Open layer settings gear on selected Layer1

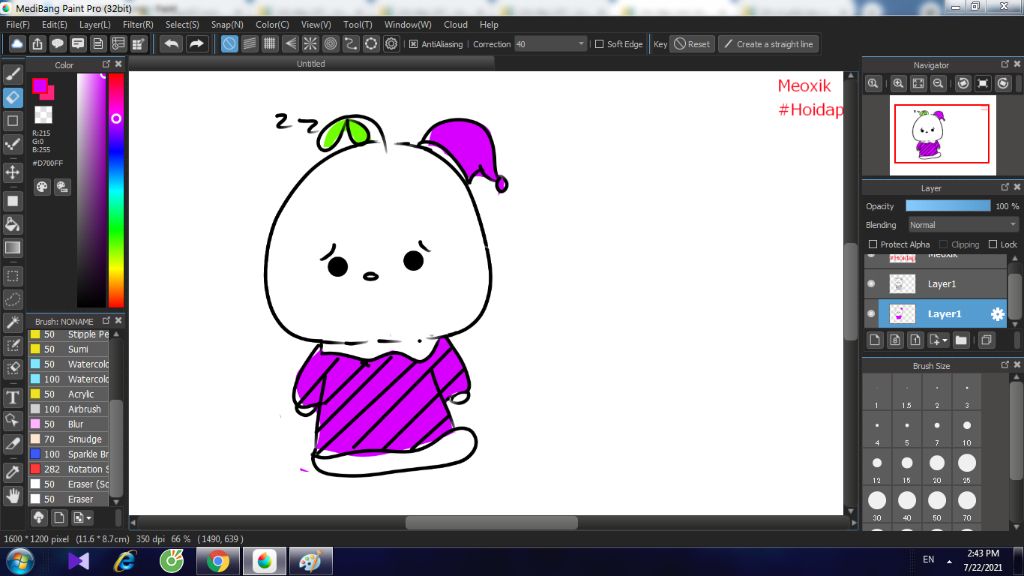point(997,314)
